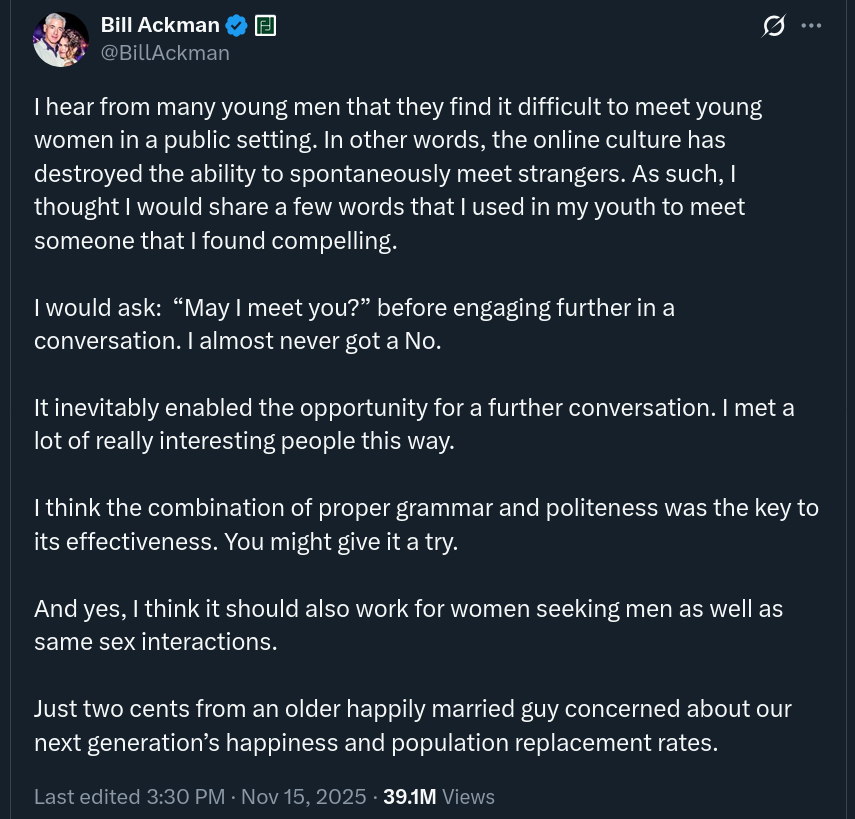855x819 pixels.
Task: Open the three-dot More options menu
Action: (811, 26)
